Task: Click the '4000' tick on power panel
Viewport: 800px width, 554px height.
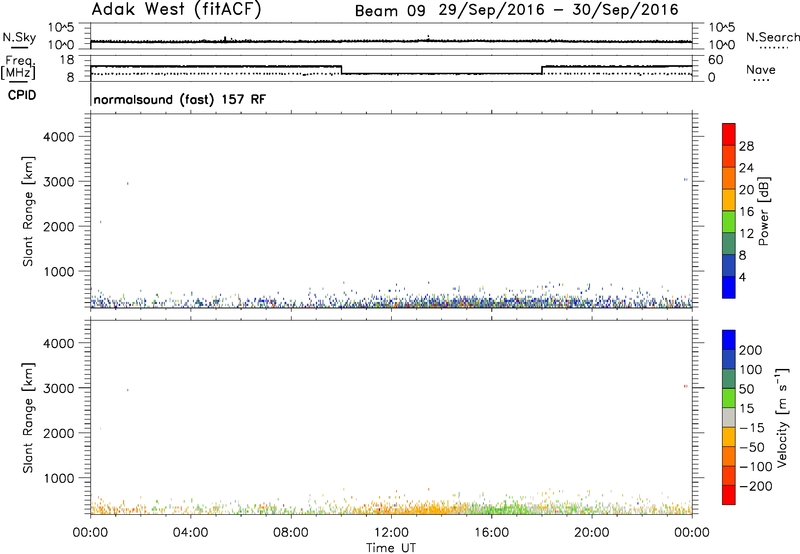Action: click(59, 137)
